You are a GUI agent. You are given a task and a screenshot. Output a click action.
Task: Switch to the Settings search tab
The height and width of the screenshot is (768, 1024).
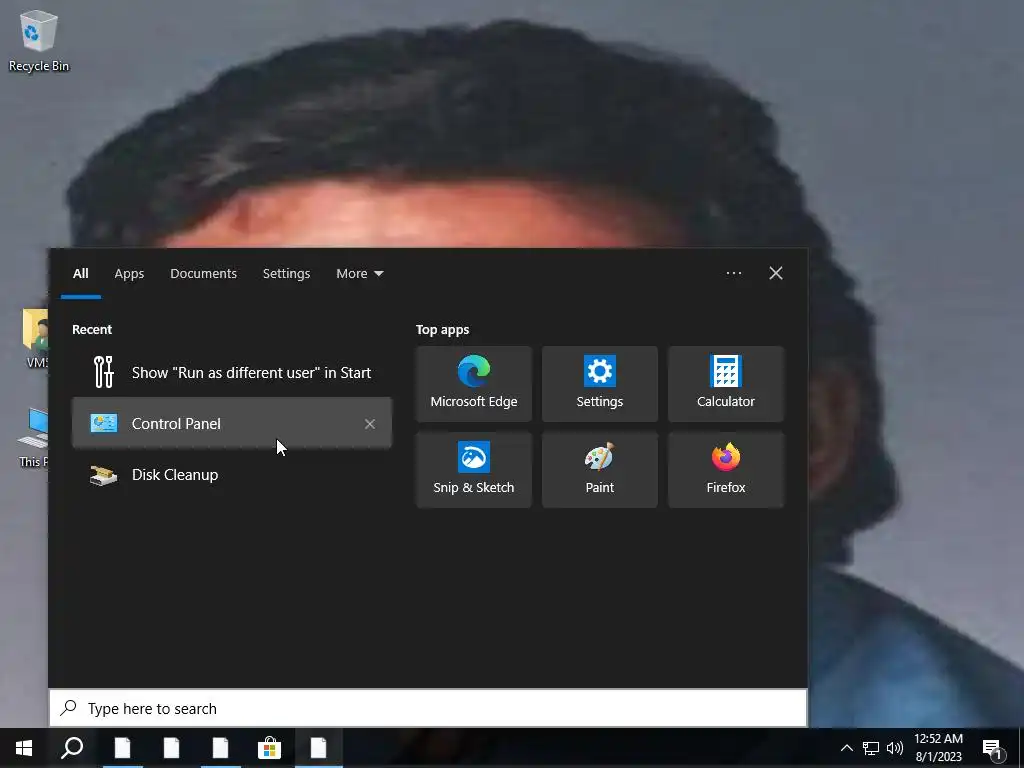coord(286,274)
